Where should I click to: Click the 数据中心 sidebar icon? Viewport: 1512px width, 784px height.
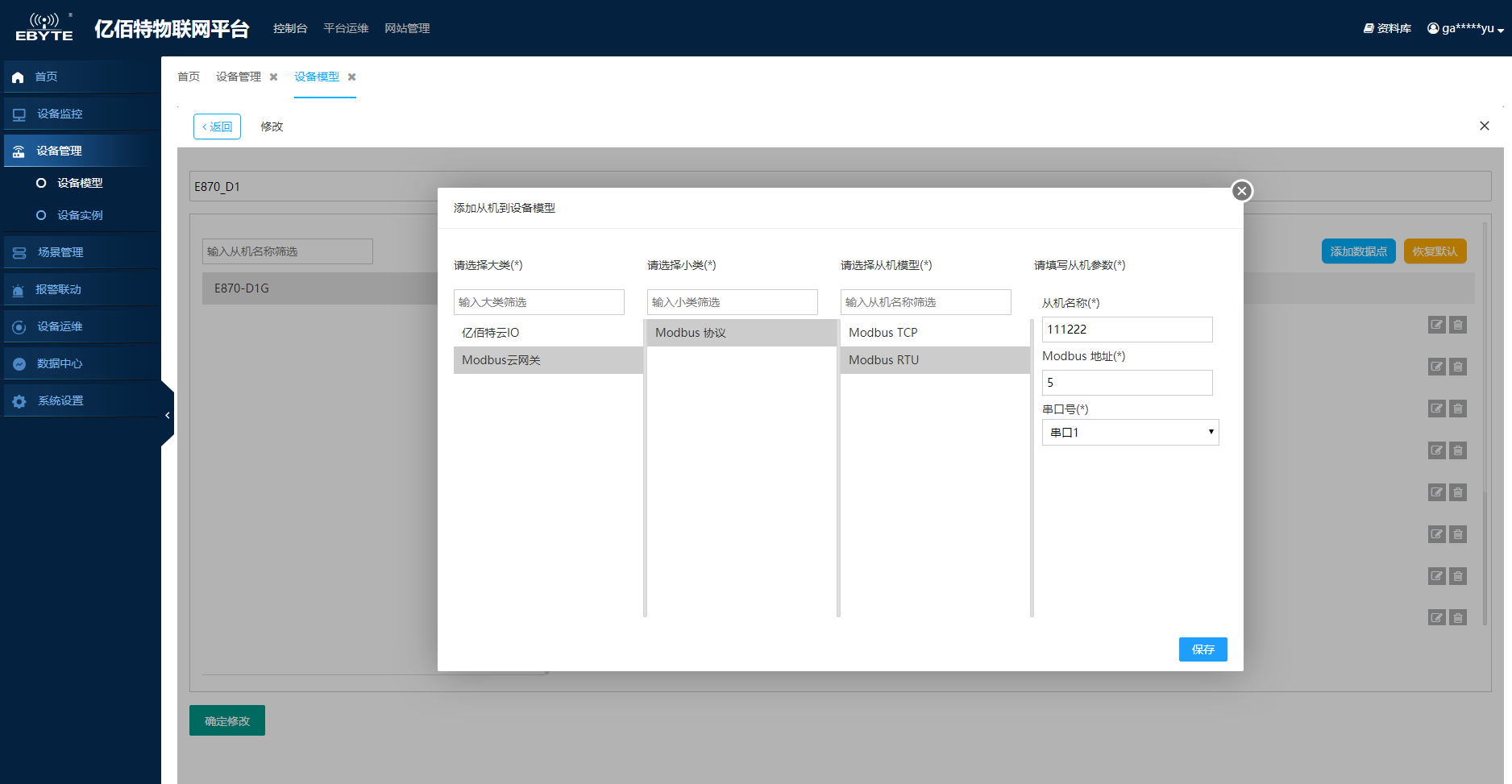[19, 364]
